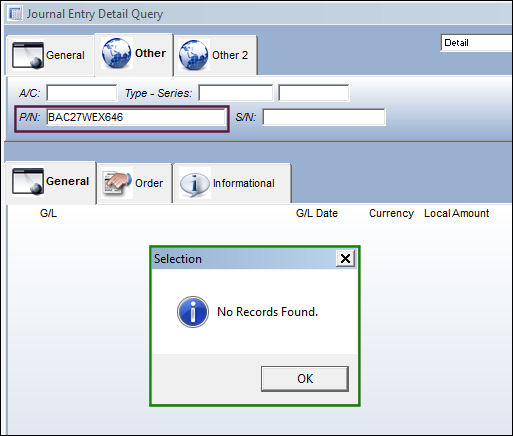Click the window icon on upper General tab
This screenshot has width=513, height=436.
coord(28,55)
